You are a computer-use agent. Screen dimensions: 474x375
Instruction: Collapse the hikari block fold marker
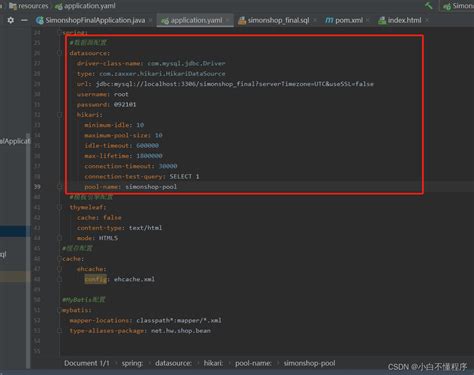pos(59,115)
